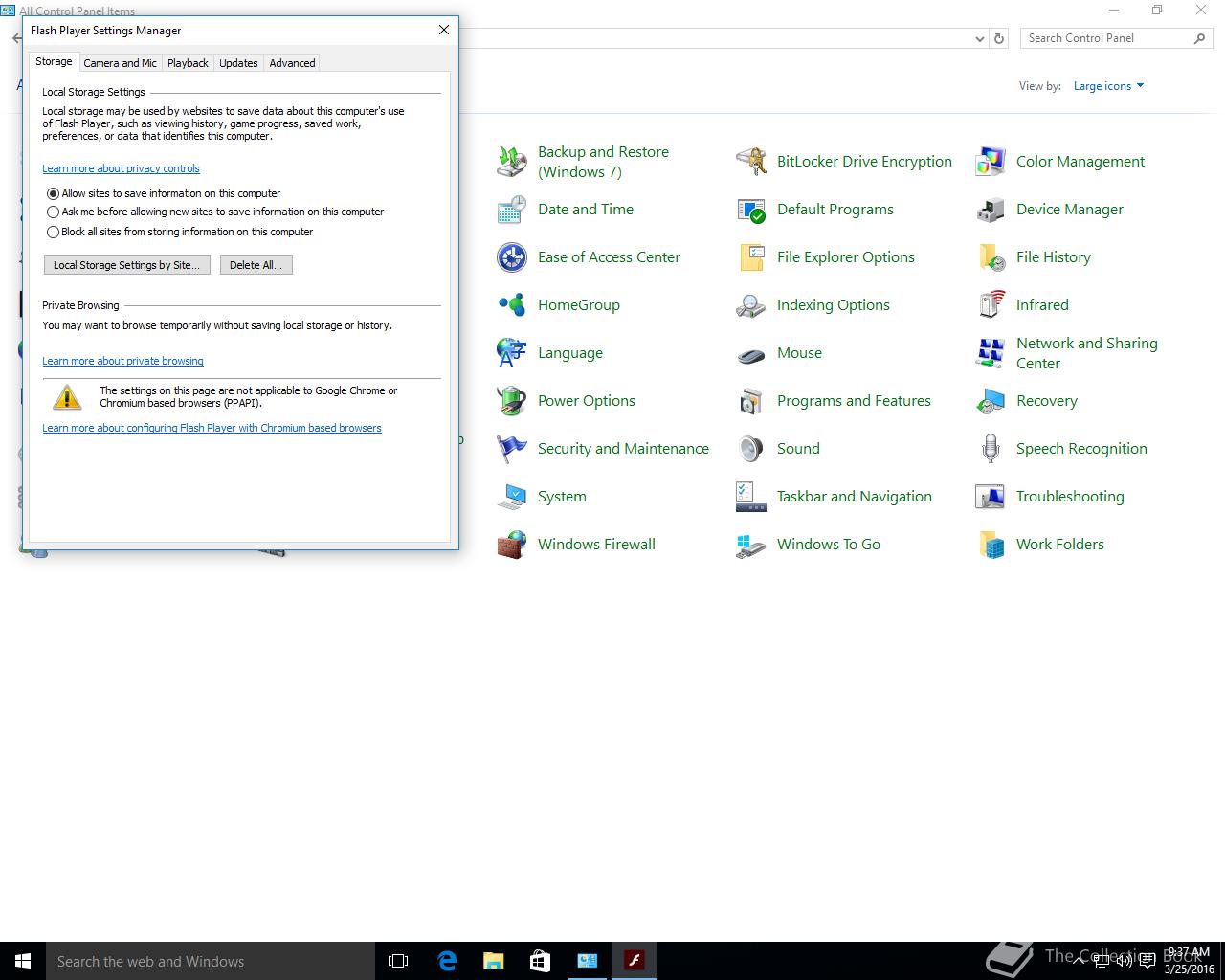Select Control Panel icon on the taskbar
Image resolution: width=1225 pixels, height=980 pixels.
(587, 961)
